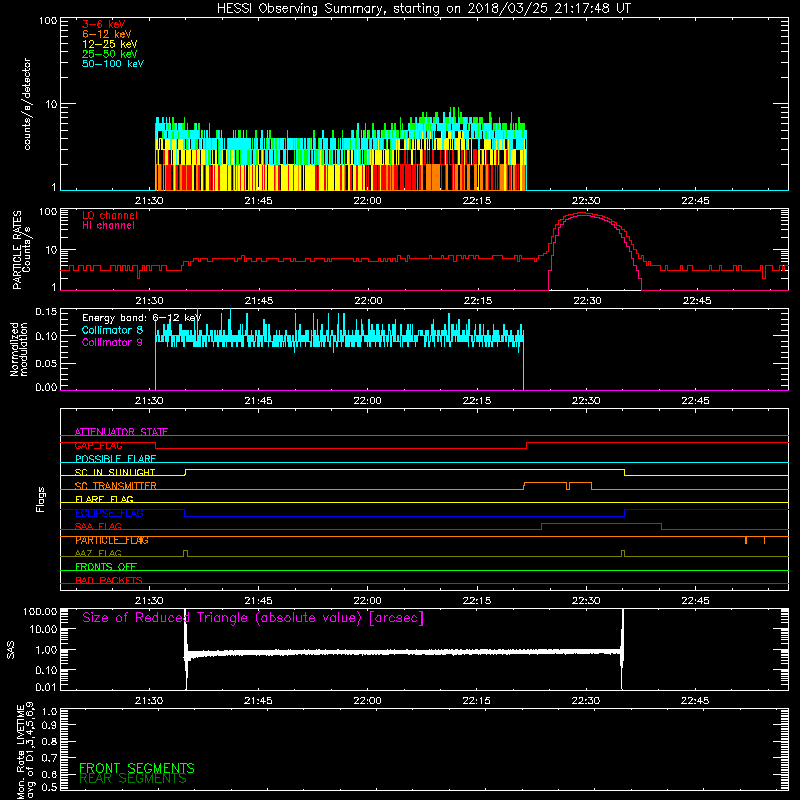Click the SC_IN_SUNLIGHT flag label

pyautogui.click(x=115, y=472)
